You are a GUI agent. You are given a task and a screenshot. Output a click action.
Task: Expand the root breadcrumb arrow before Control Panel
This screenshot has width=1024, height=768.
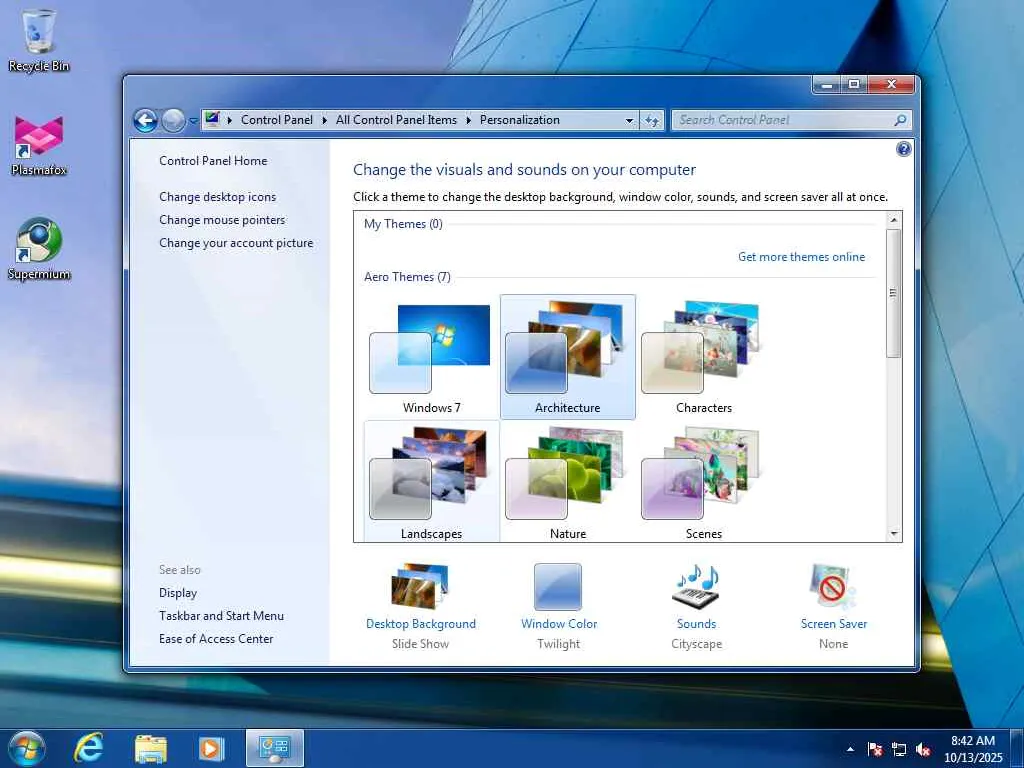[x=229, y=120]
